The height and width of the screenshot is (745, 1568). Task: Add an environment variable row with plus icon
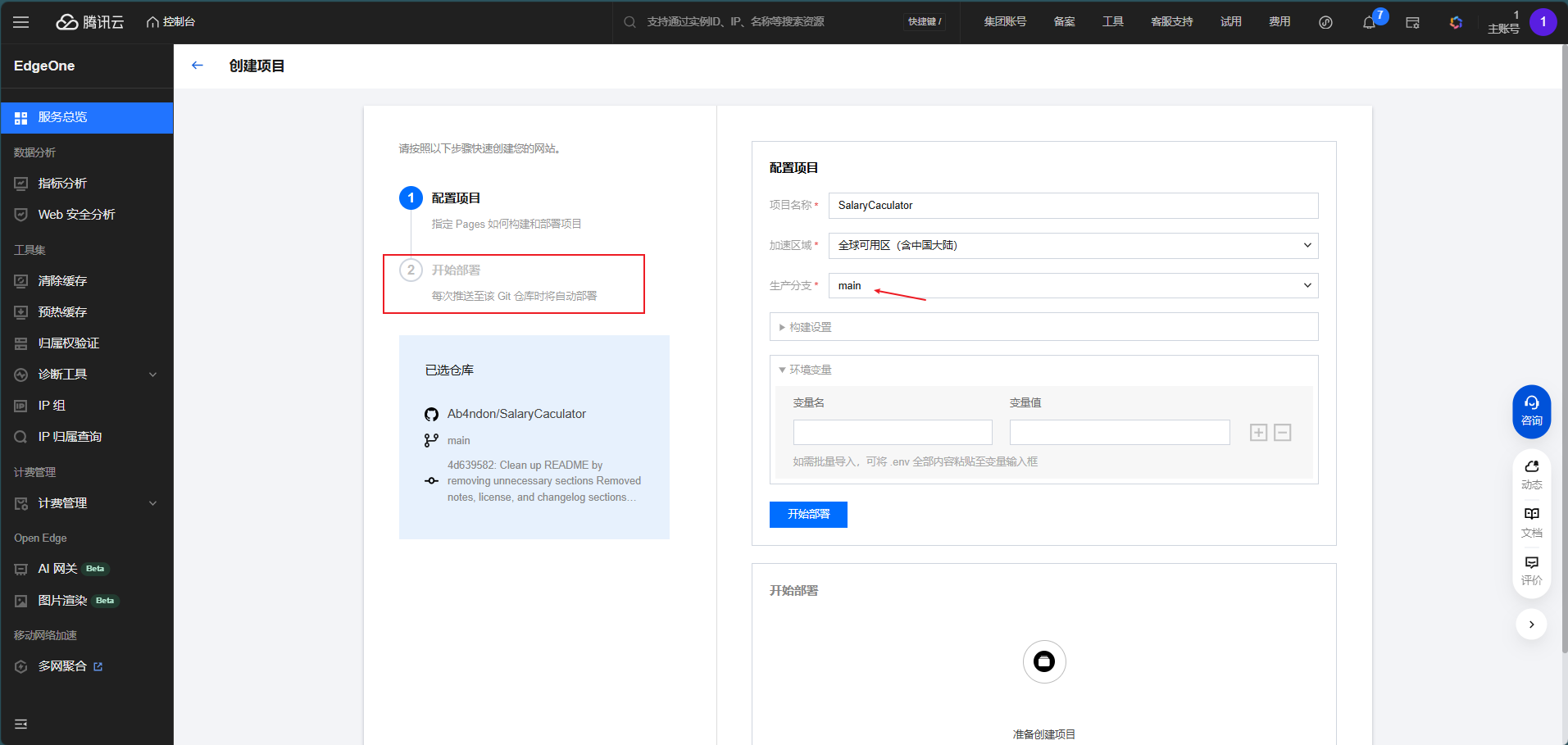click(1258, 433)
